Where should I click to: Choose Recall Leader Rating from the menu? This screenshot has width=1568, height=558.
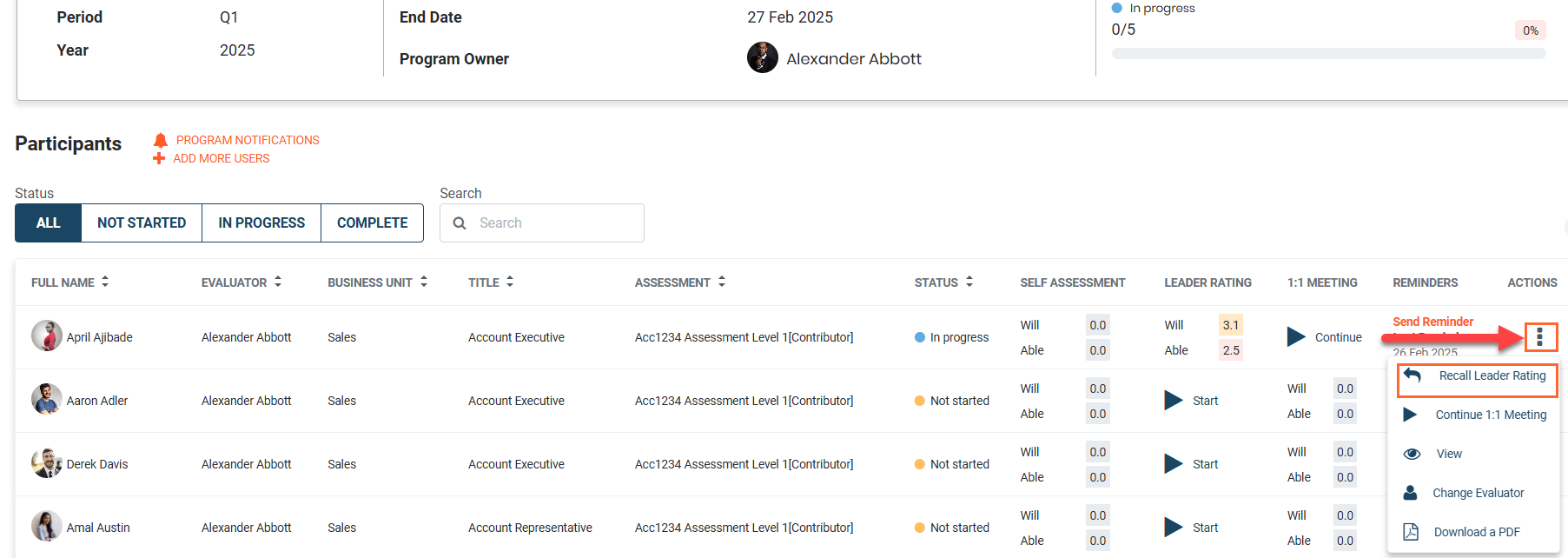coord(1492,376)
